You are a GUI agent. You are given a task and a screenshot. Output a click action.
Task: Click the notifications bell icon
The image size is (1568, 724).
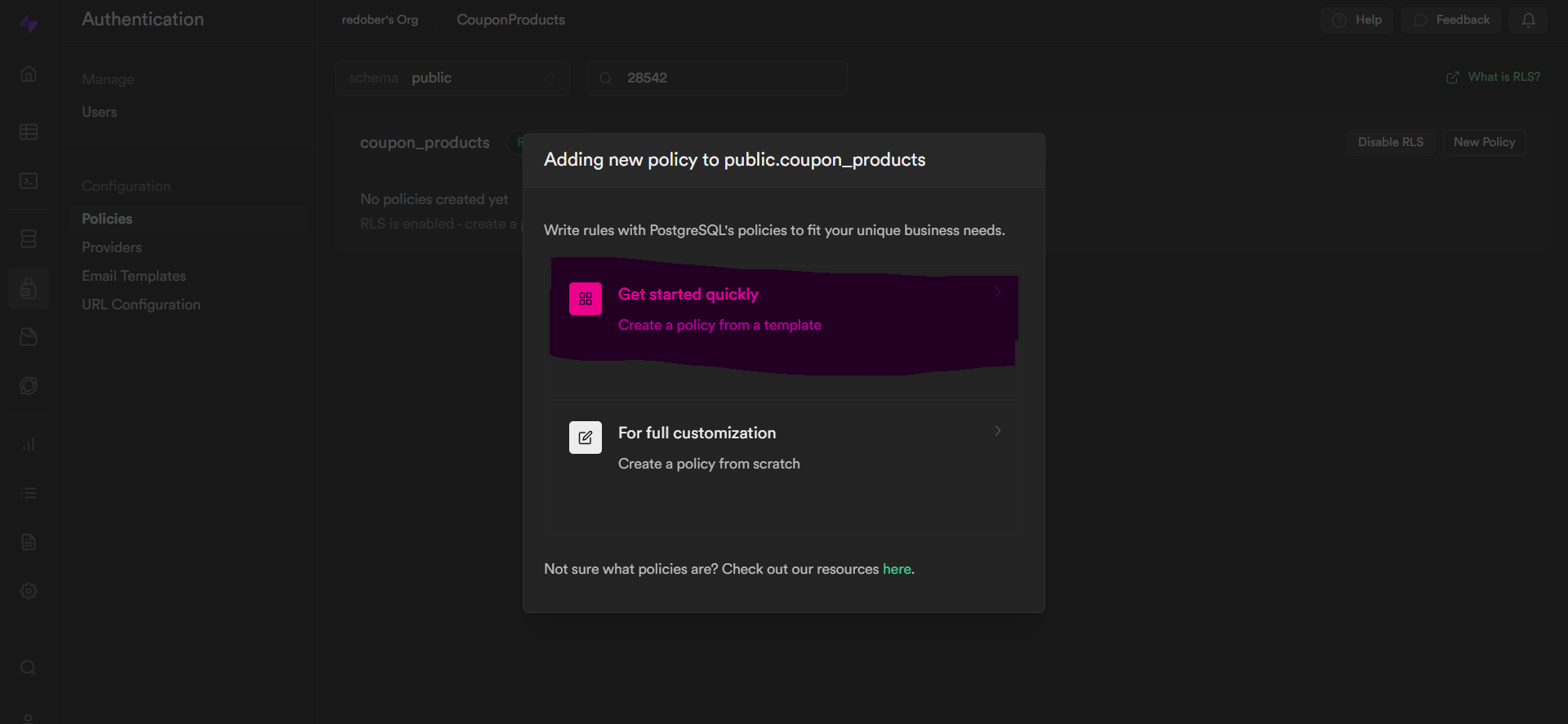pos(1528,20)
